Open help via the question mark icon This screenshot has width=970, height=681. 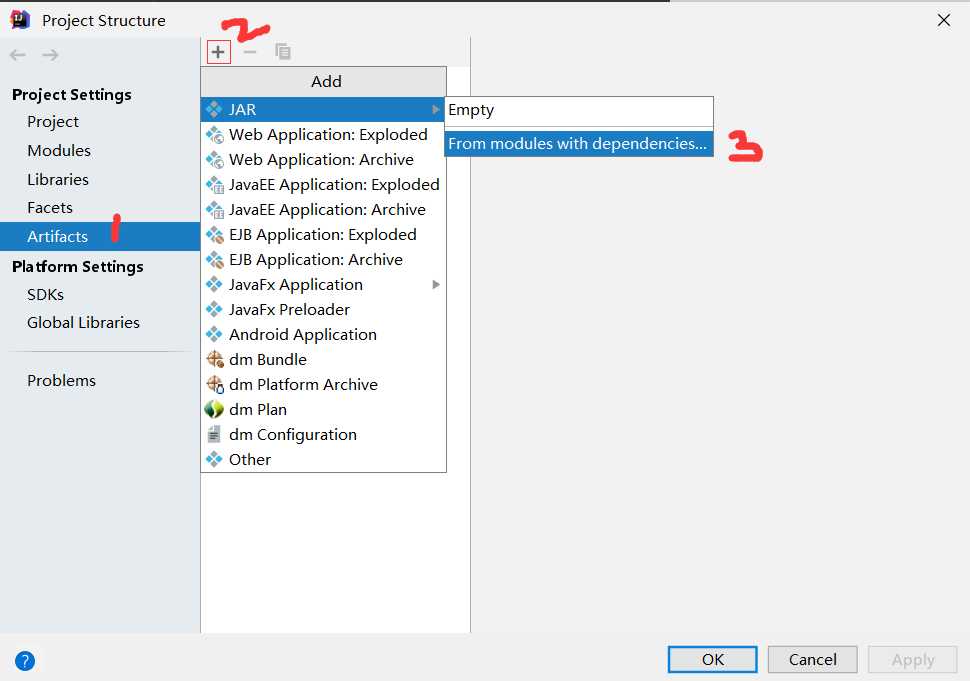[x=25, y=661]
